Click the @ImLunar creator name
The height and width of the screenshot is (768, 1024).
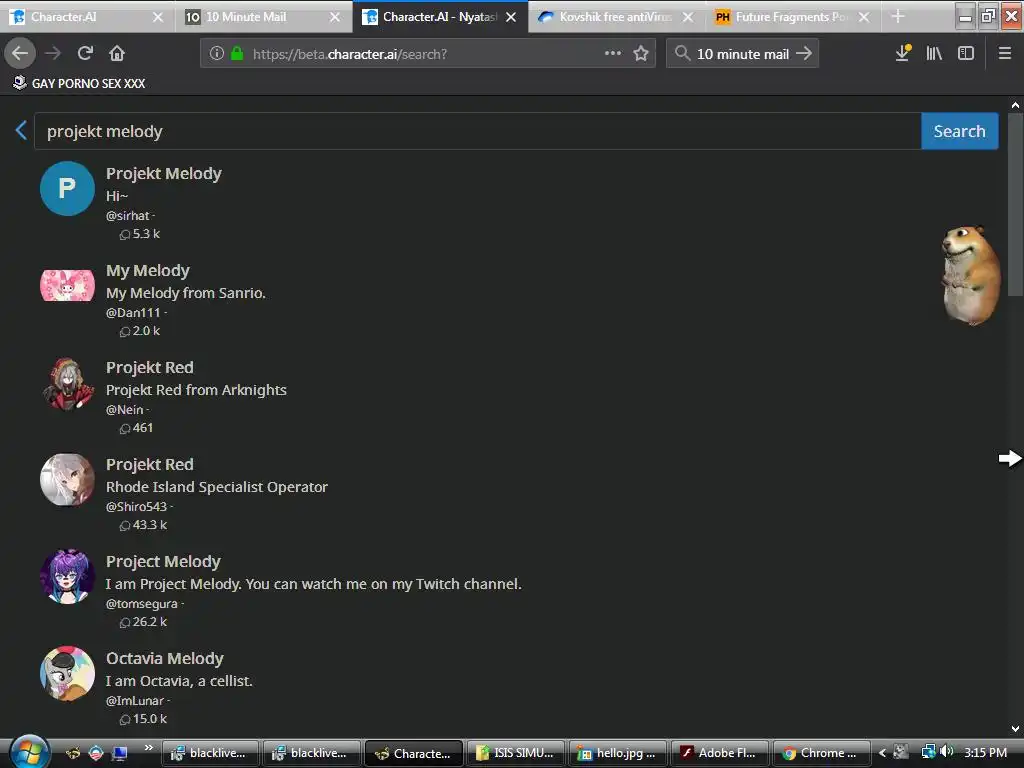click(x=135, y=700)
